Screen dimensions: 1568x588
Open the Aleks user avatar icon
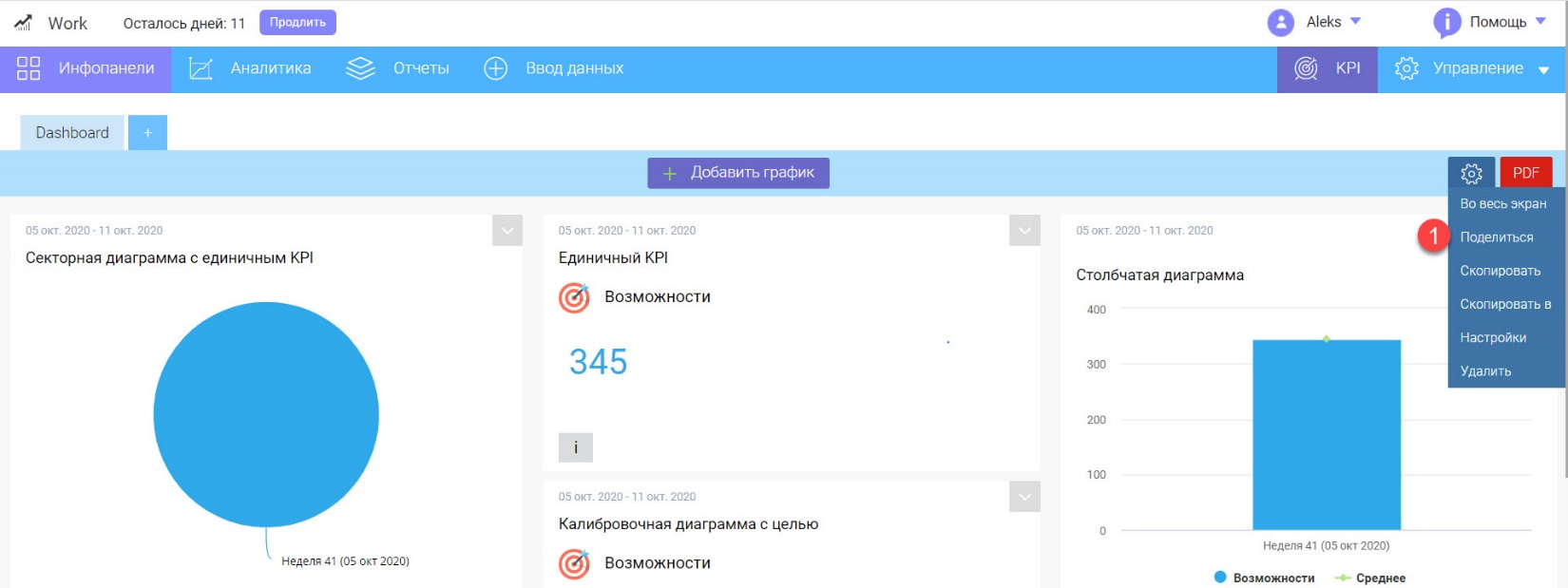(1281, 23)
